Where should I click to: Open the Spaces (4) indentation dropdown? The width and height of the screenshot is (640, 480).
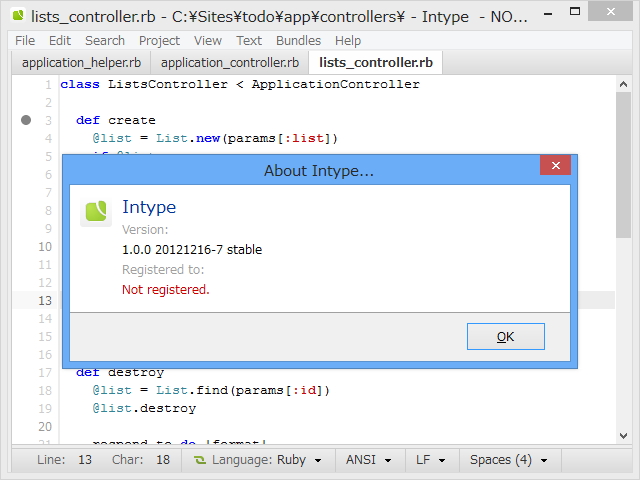click(509, 460)
